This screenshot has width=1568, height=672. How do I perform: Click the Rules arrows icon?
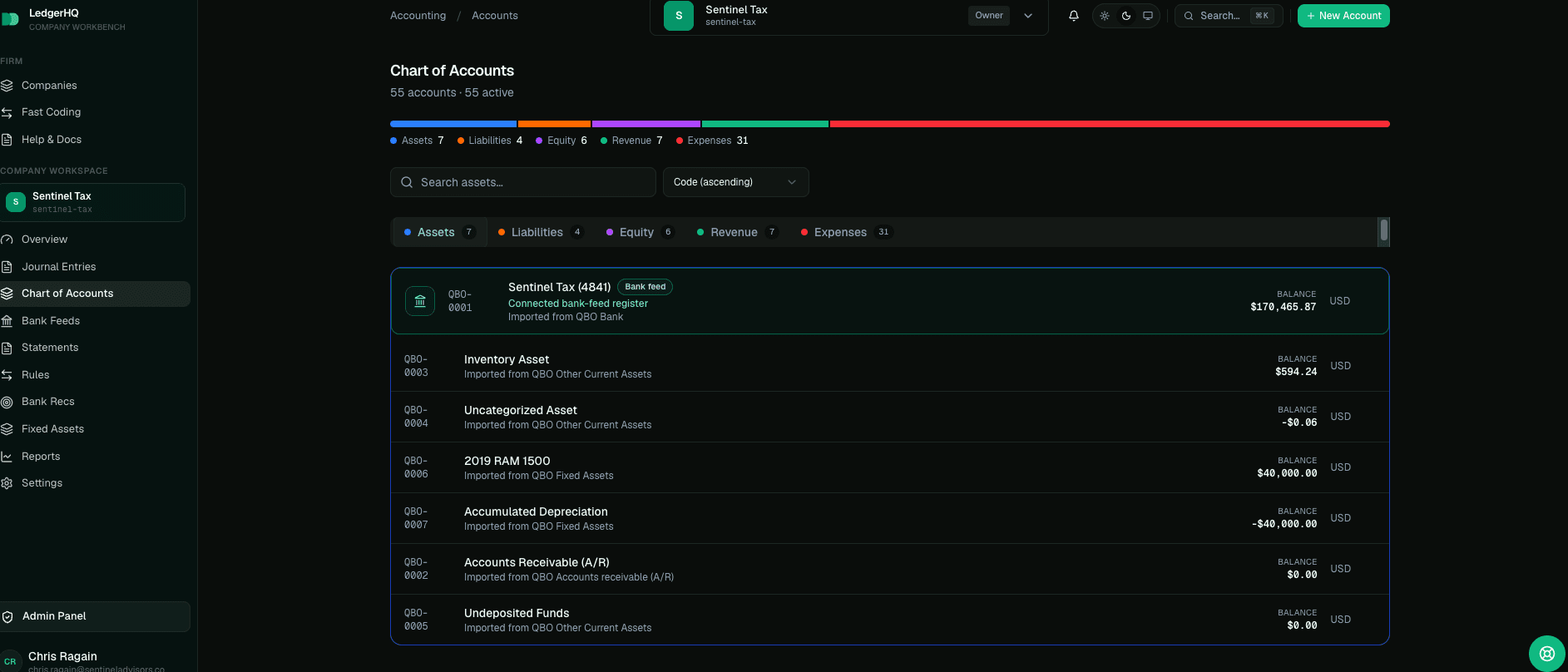coord(7,375)
